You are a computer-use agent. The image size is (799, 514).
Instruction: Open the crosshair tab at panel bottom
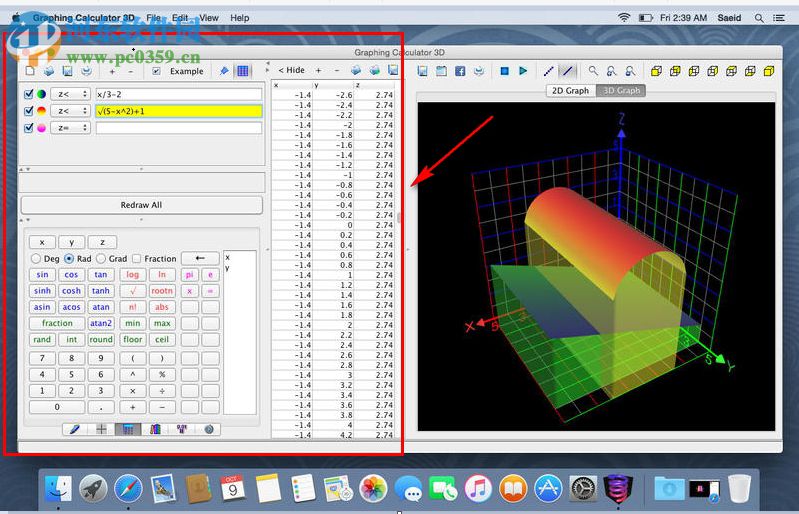point(101,429)
